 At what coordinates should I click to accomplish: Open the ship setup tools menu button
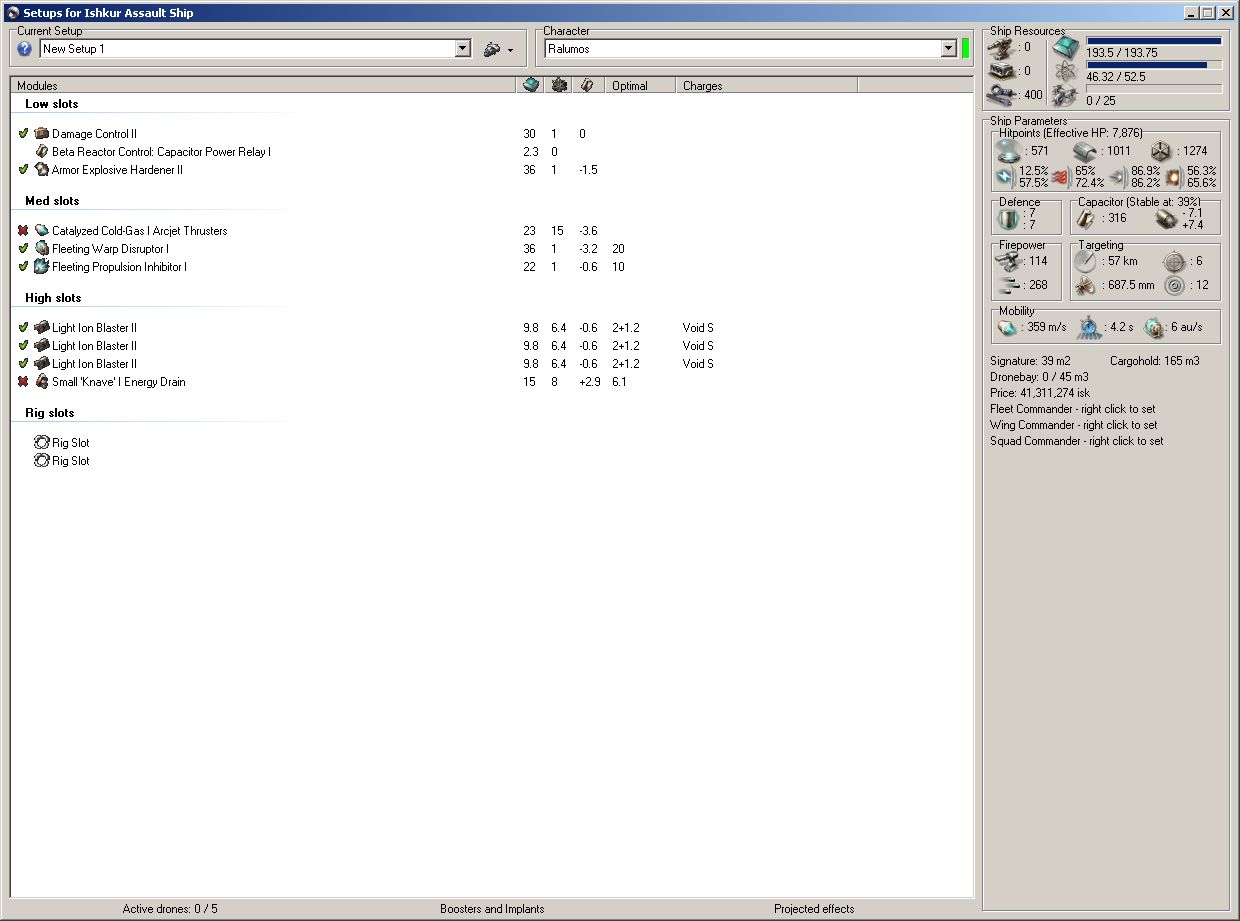[498, 49]
